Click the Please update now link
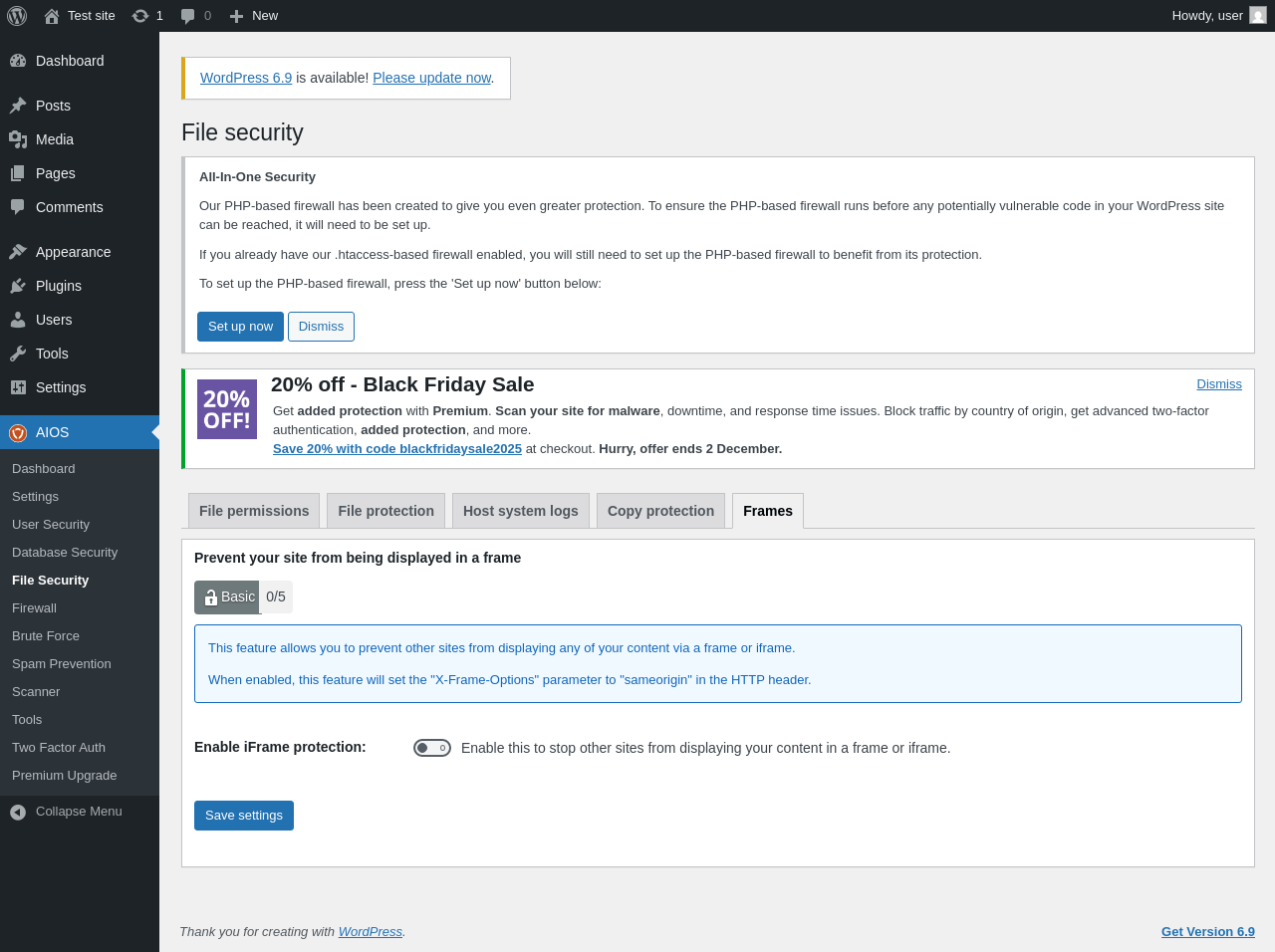Viewport: 1275px width, 952px height. (x=432, y=78)
